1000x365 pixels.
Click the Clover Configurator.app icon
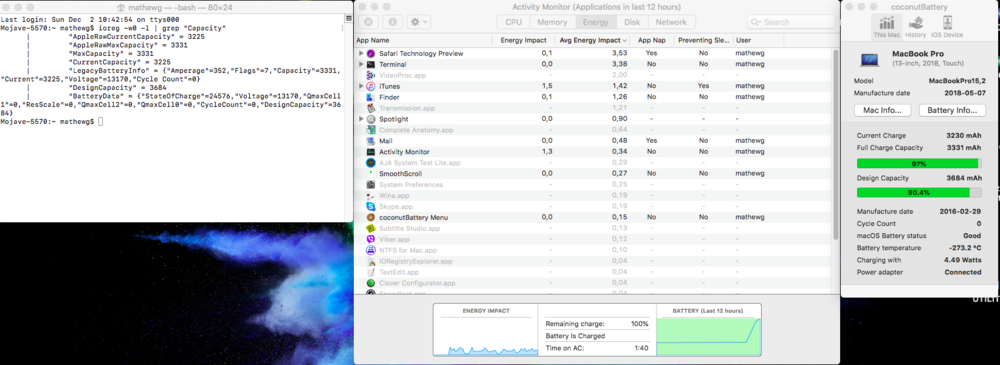click(371, 283)
